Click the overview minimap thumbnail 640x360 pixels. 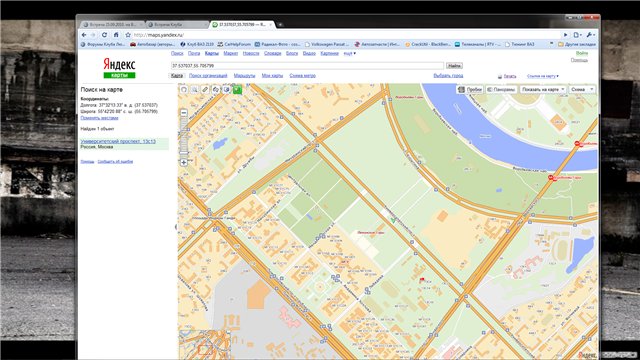pos(204,344)
